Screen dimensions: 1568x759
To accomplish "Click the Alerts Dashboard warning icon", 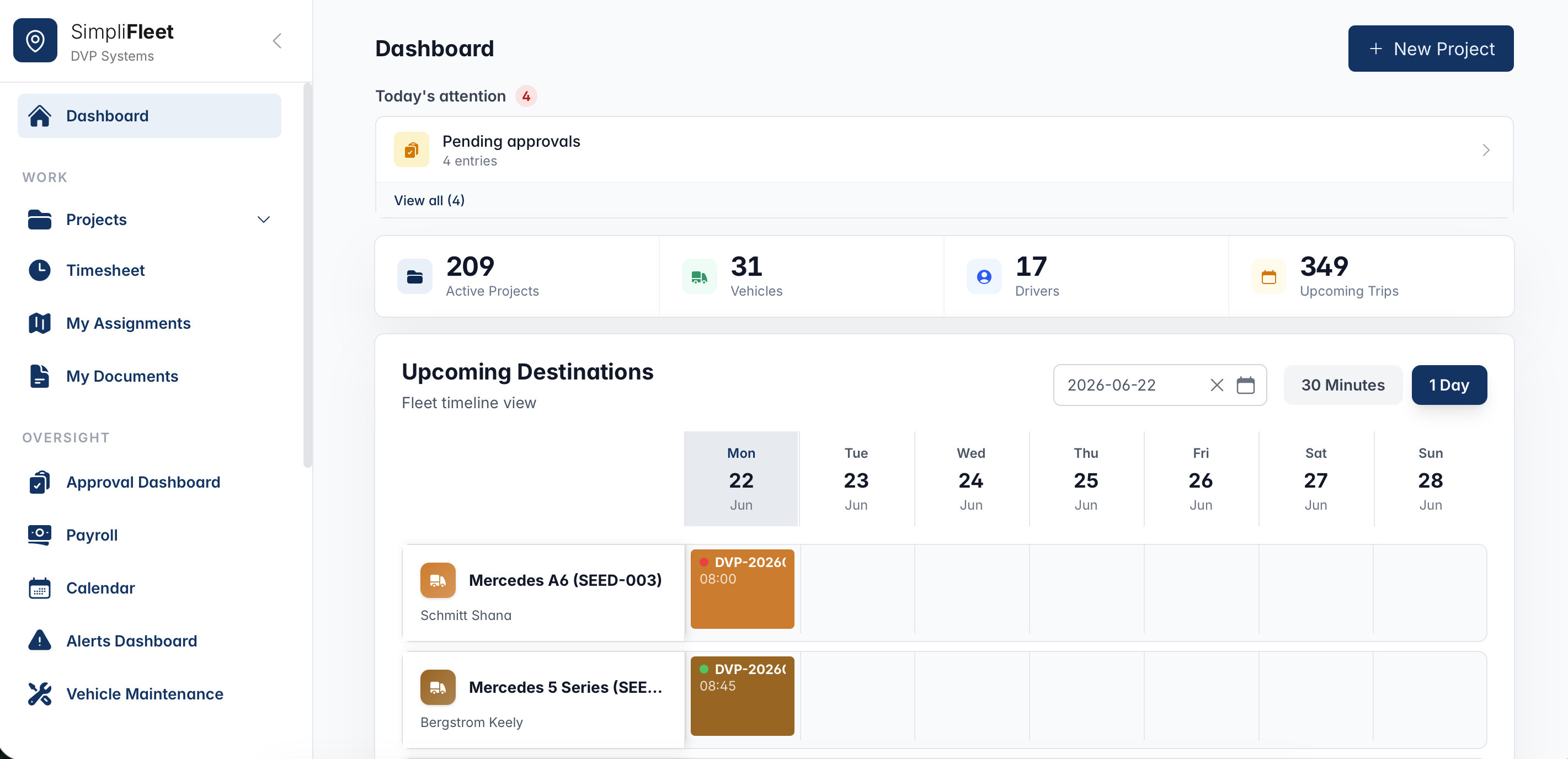I will tap(40, 641).
